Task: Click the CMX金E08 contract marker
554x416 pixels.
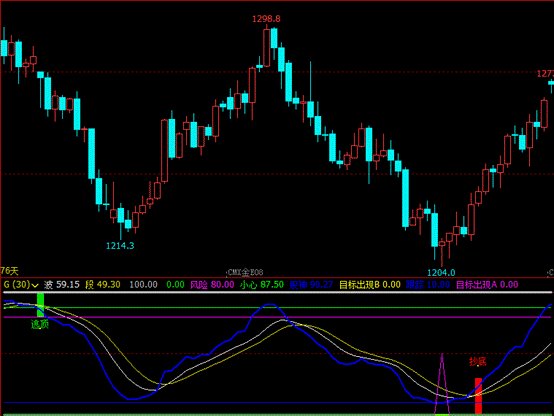Action: point(245,273)
